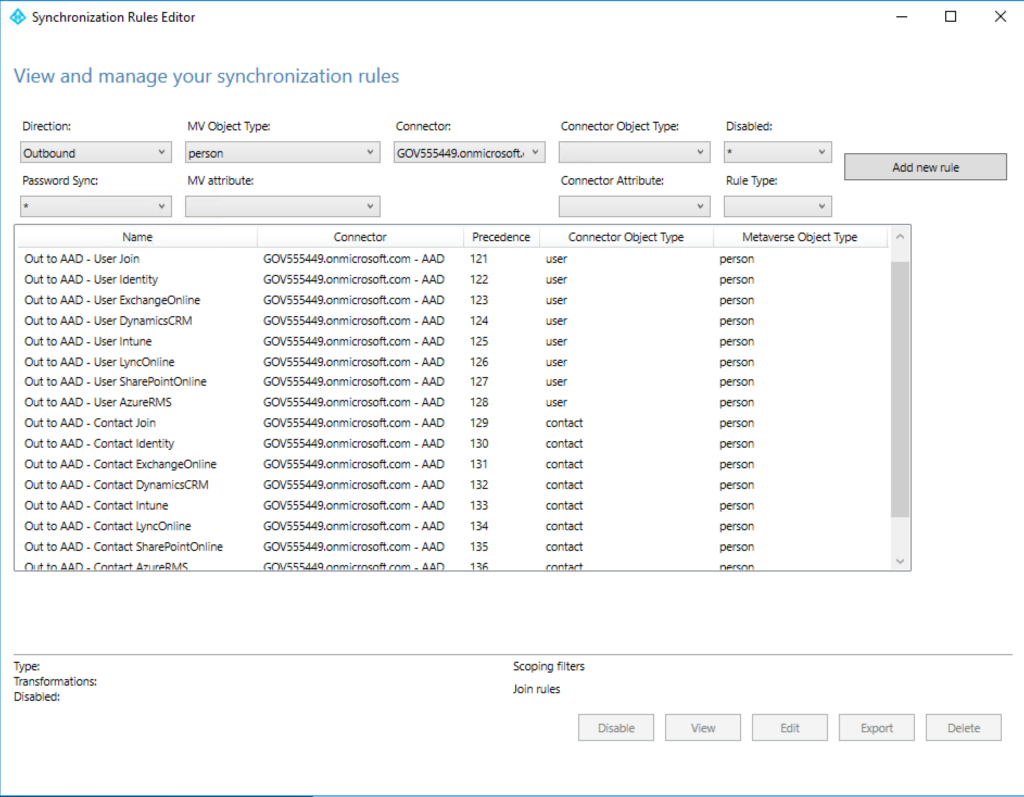The height and width of the screenshot is (797, 1024).
Task: Click the Export button
Action: [876, 727]
